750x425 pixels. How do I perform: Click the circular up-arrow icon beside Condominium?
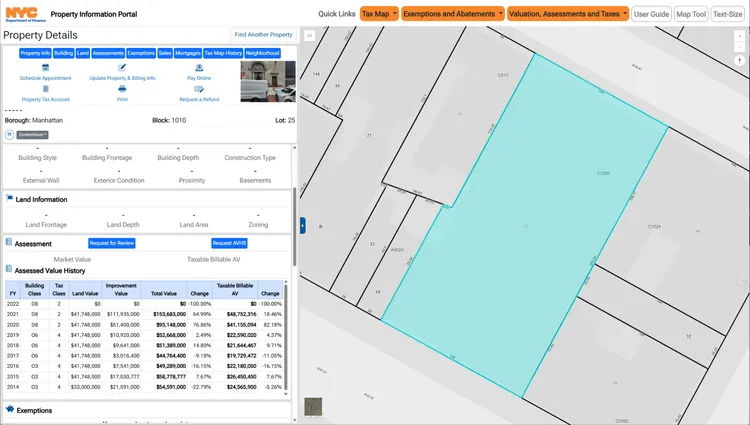tap(9, 134)
